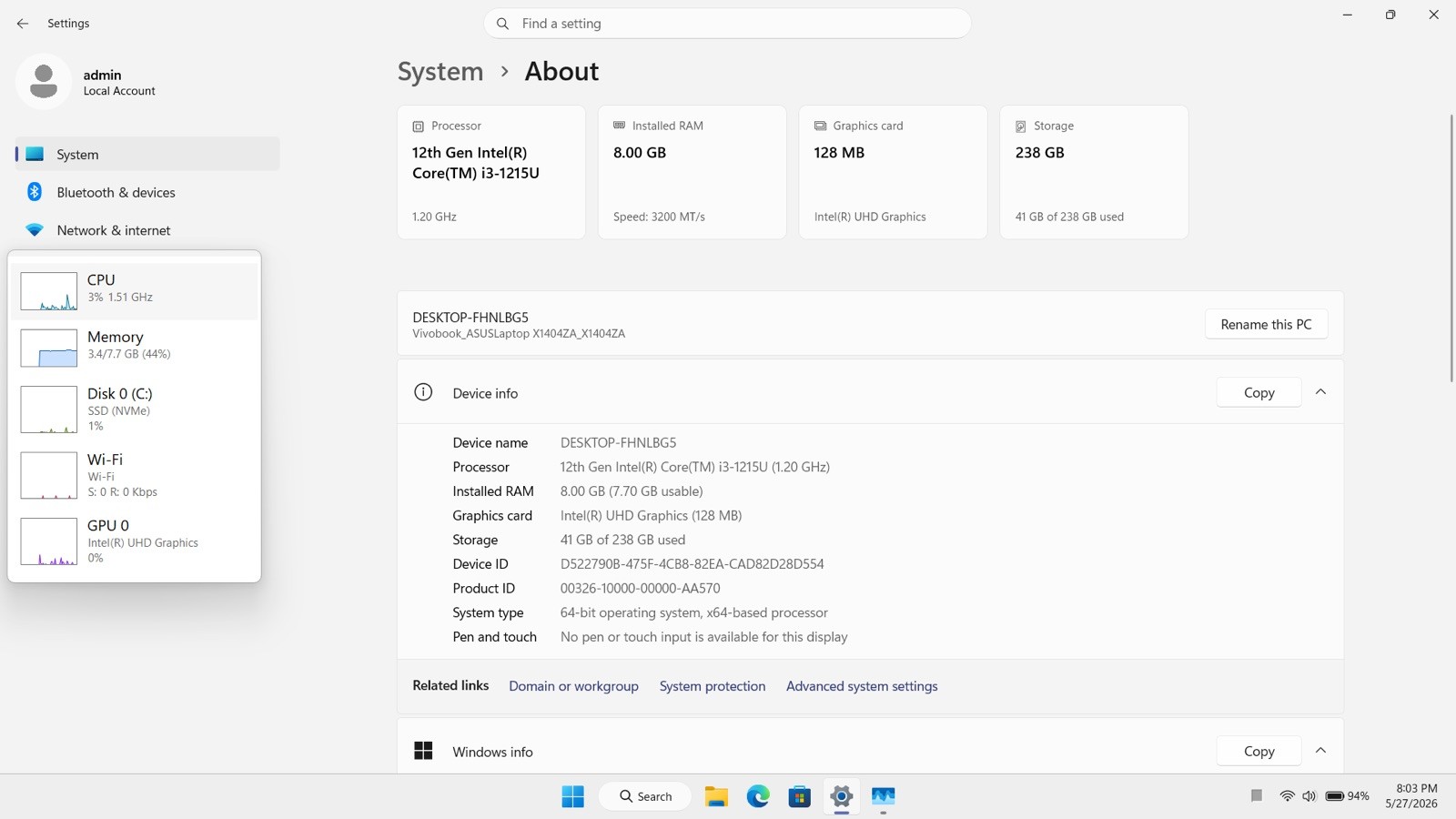Click the Network & internet Wi-Fi icon
The height and width of the screenshot is (819, 1456).
(35, 230)
